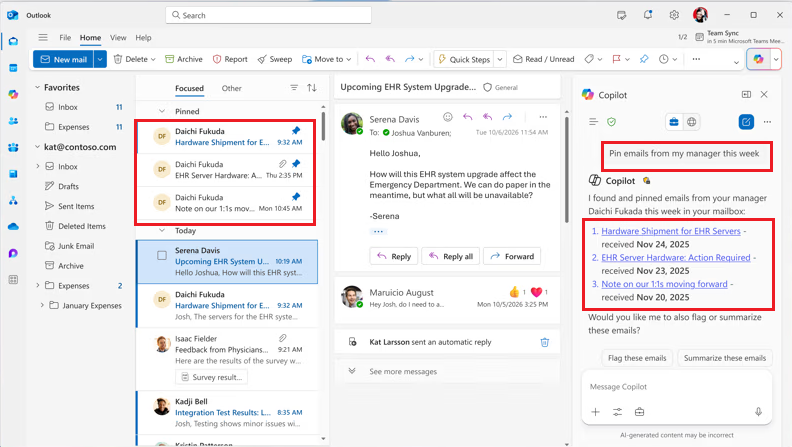Viewport: 792px width, 447px height.
Task: Open notifications bell icon
Action: pyautogui.click(x=648, y=15)
